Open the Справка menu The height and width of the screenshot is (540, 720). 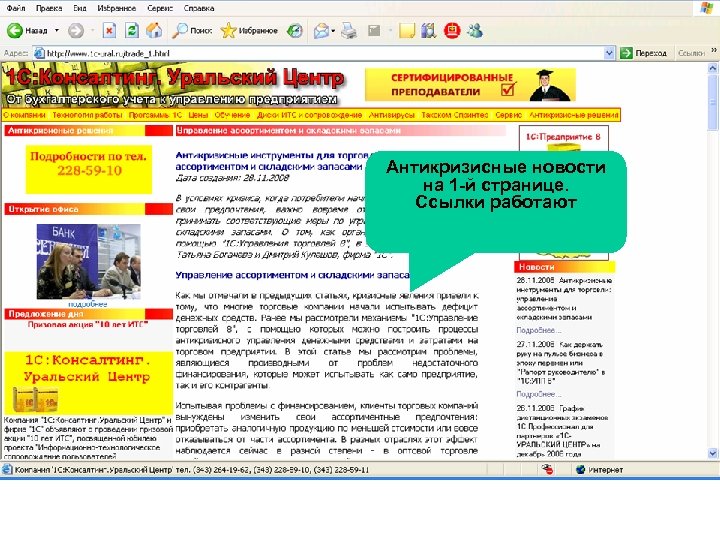pos(199,8)
